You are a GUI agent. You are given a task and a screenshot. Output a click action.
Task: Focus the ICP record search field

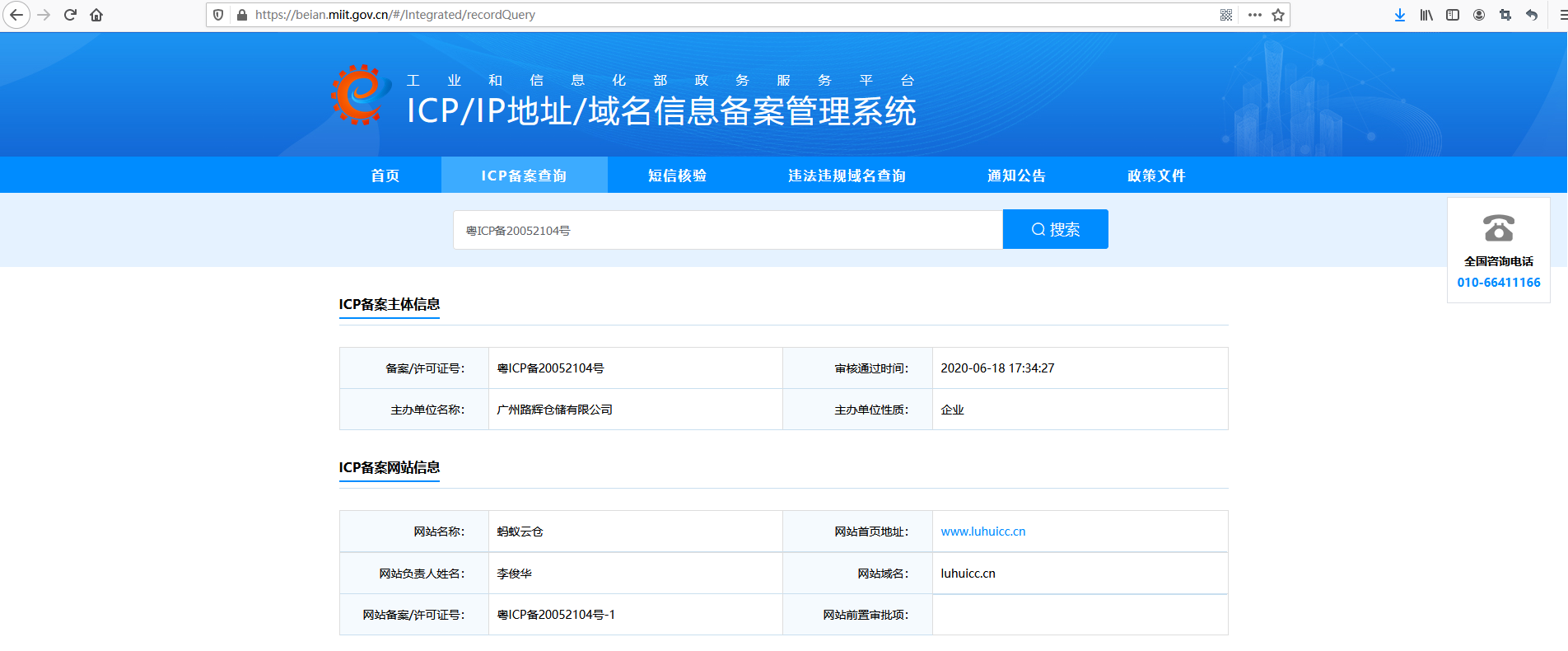(x=728, y=230)
